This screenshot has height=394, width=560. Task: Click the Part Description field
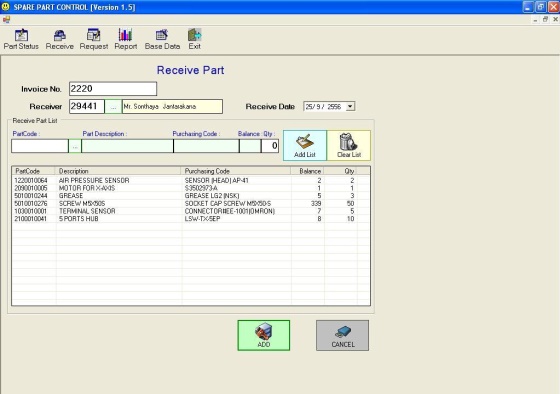pos(128,146)
